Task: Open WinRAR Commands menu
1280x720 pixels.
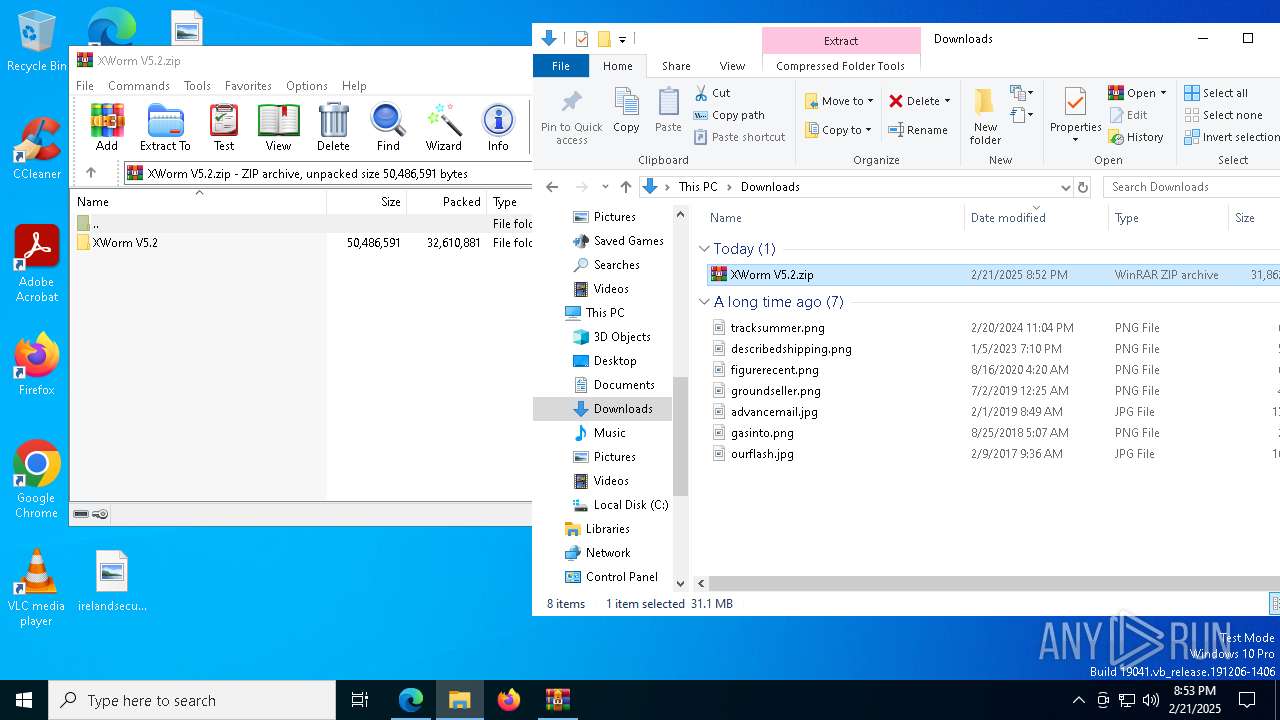Action: [x=139, y=86]
